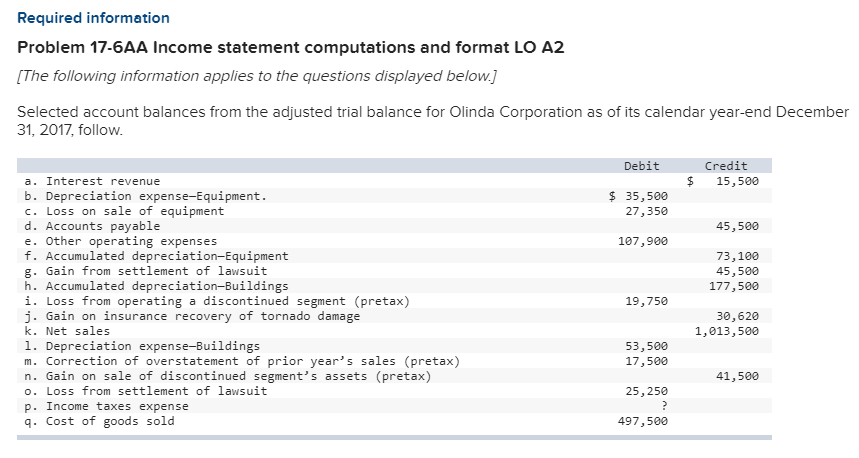Click the 15,500 interest revenue credit value
This screenshot has height=458, width=859.
(737, 181)
